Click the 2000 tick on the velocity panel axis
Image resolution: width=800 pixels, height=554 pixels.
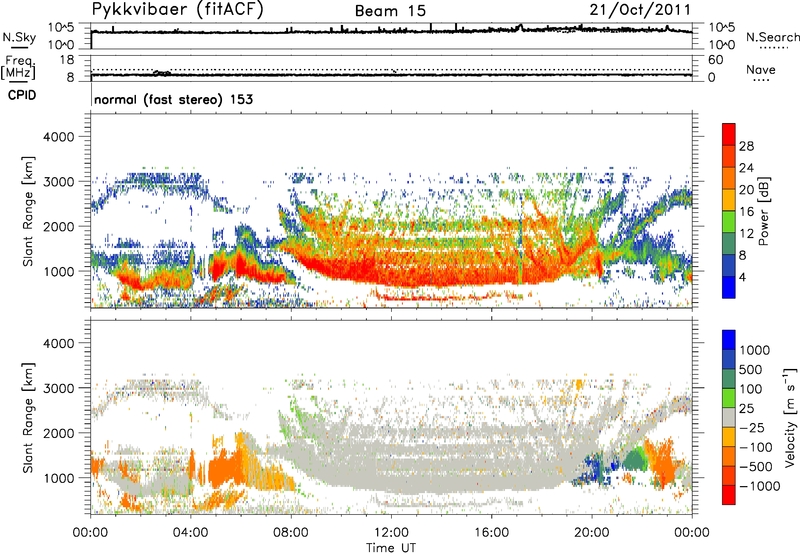[58, 433]
